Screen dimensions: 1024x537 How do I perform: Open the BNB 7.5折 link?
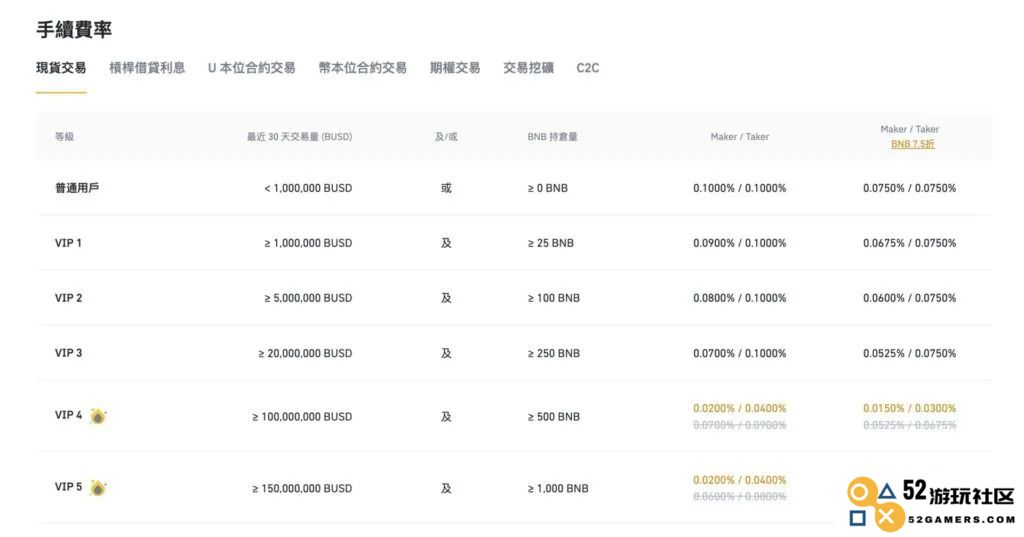912,144
